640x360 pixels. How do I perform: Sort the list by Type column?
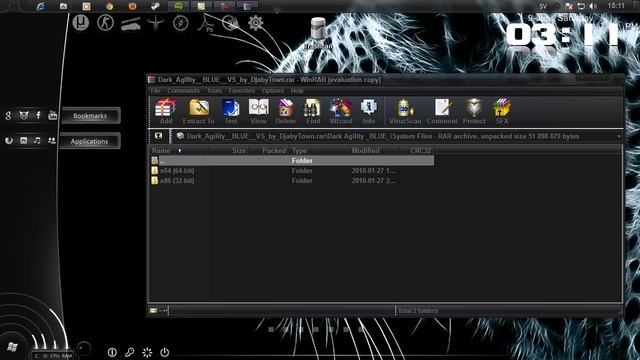(x=299, y=151)
